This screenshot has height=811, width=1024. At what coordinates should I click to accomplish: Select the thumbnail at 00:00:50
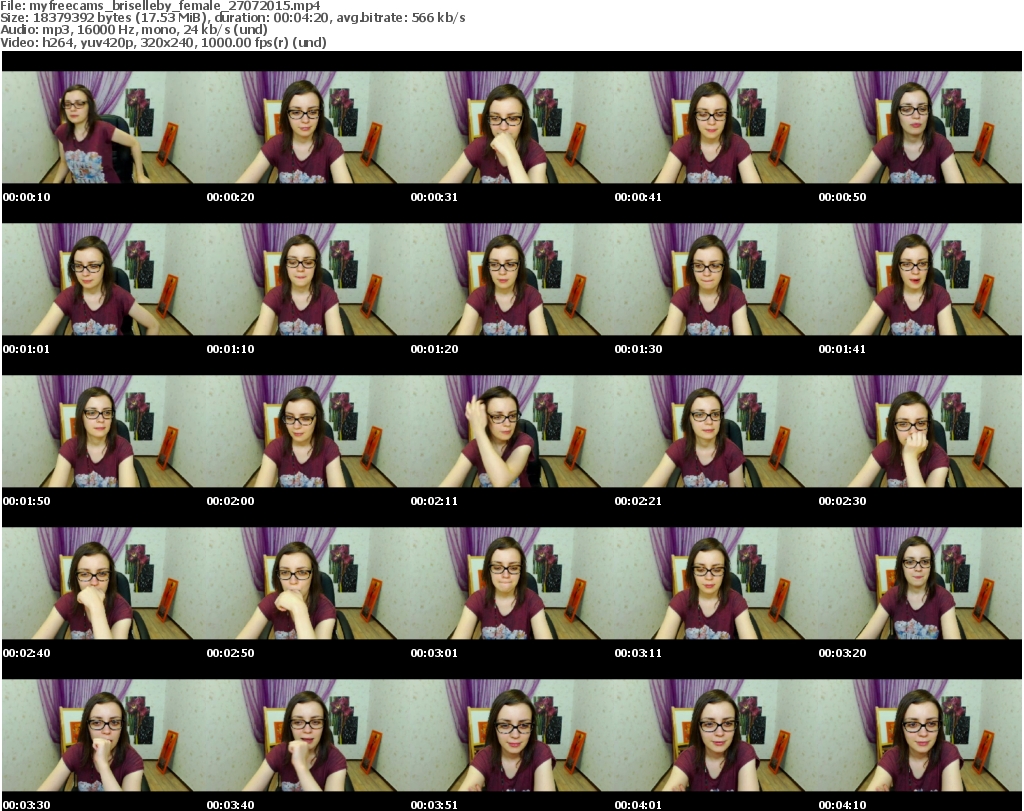pos(920,127)
